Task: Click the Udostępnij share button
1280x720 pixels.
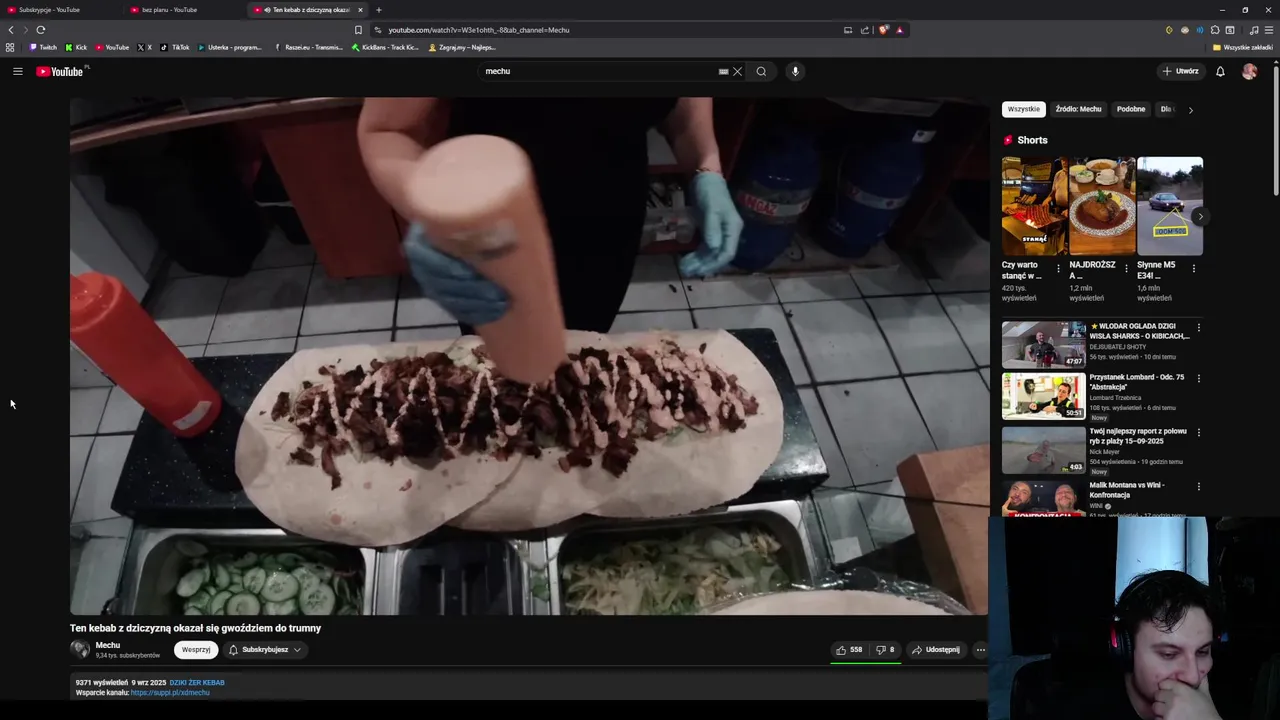Action: [935, 650]
